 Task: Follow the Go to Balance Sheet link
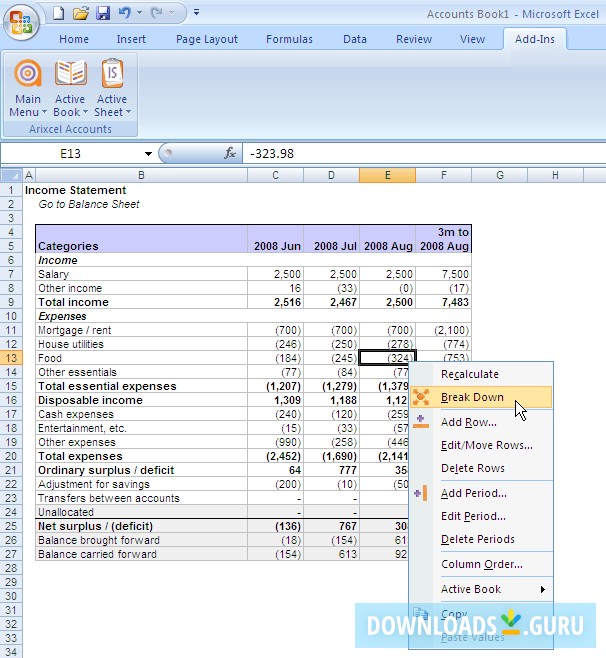point(89,204)
